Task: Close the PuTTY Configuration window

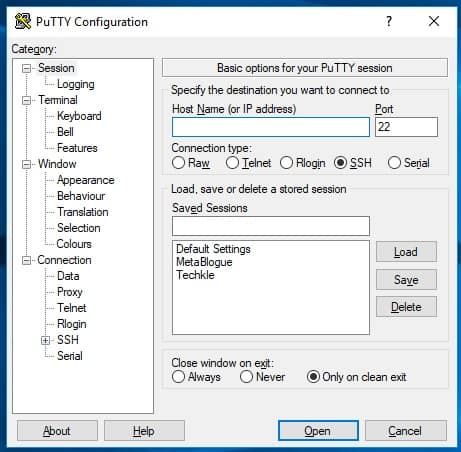Action: (434, 21)
